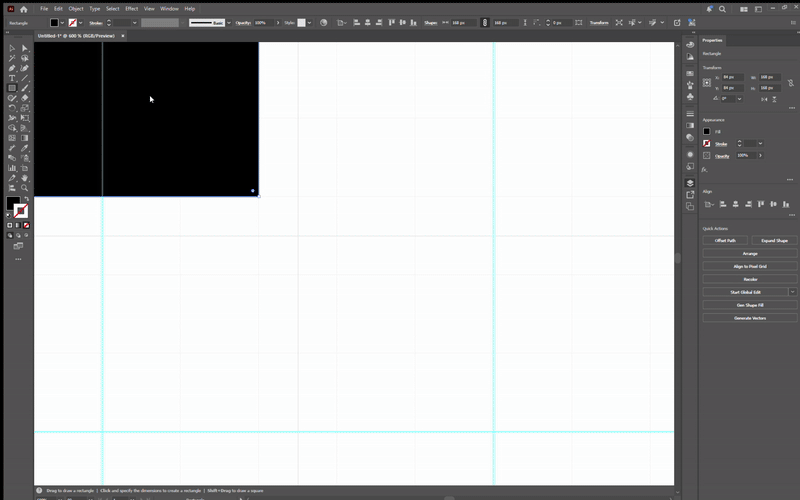Enable Draw Behind mode

(x=18, y=235)
